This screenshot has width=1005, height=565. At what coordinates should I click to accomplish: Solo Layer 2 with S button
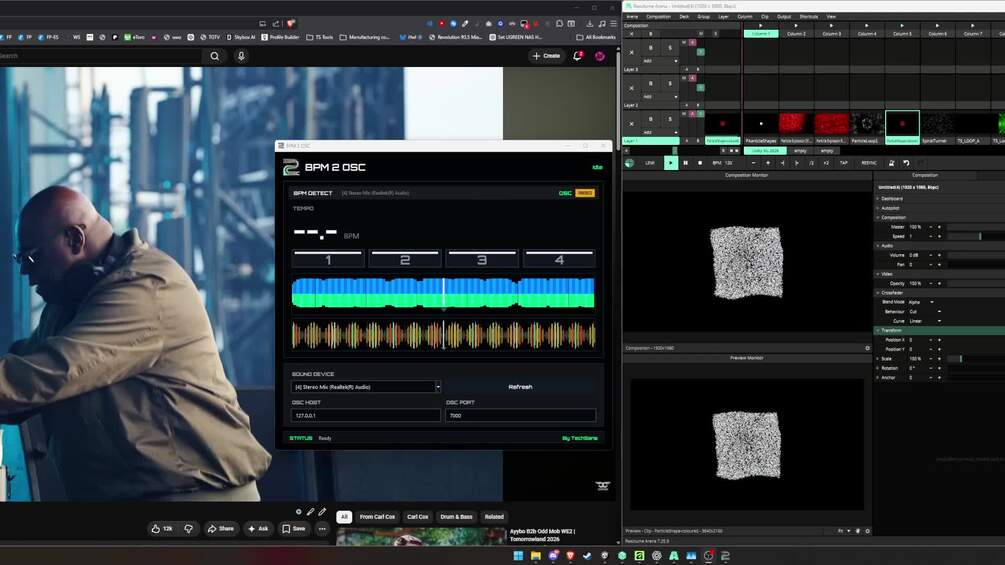click(670, 84)
